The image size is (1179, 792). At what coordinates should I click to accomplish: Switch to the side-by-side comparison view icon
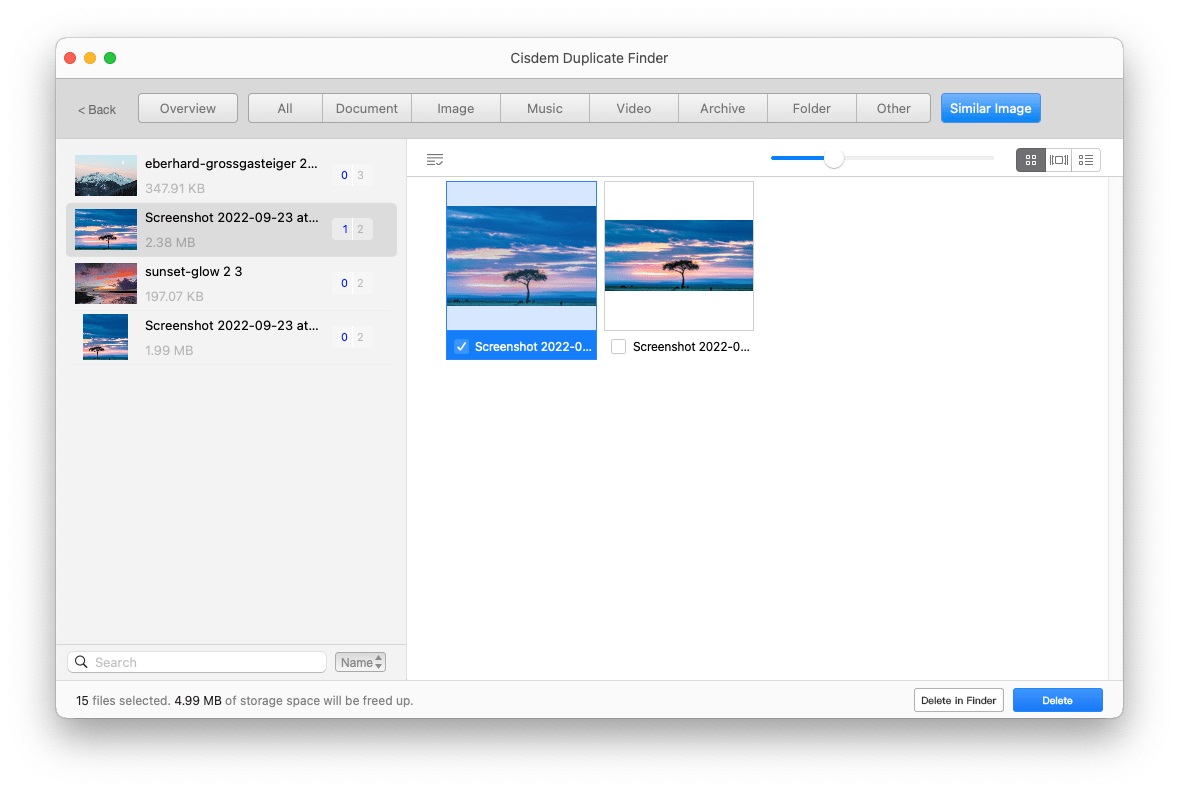(1059, 159)
